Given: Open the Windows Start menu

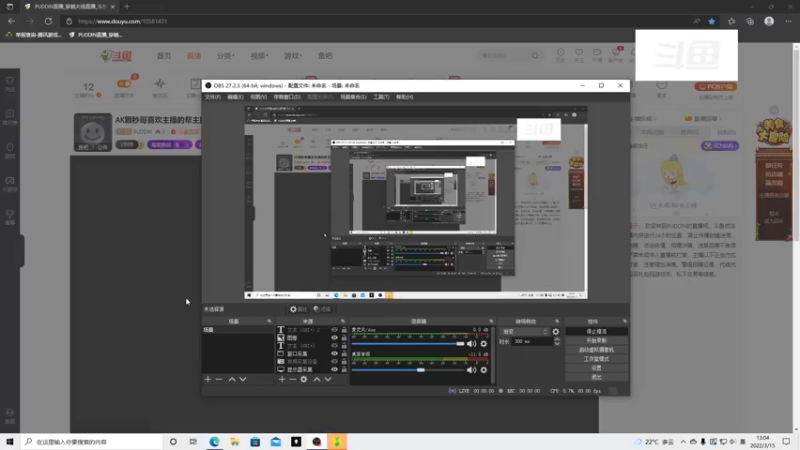Looking at the screenshot, I should (x=10, y=442).
